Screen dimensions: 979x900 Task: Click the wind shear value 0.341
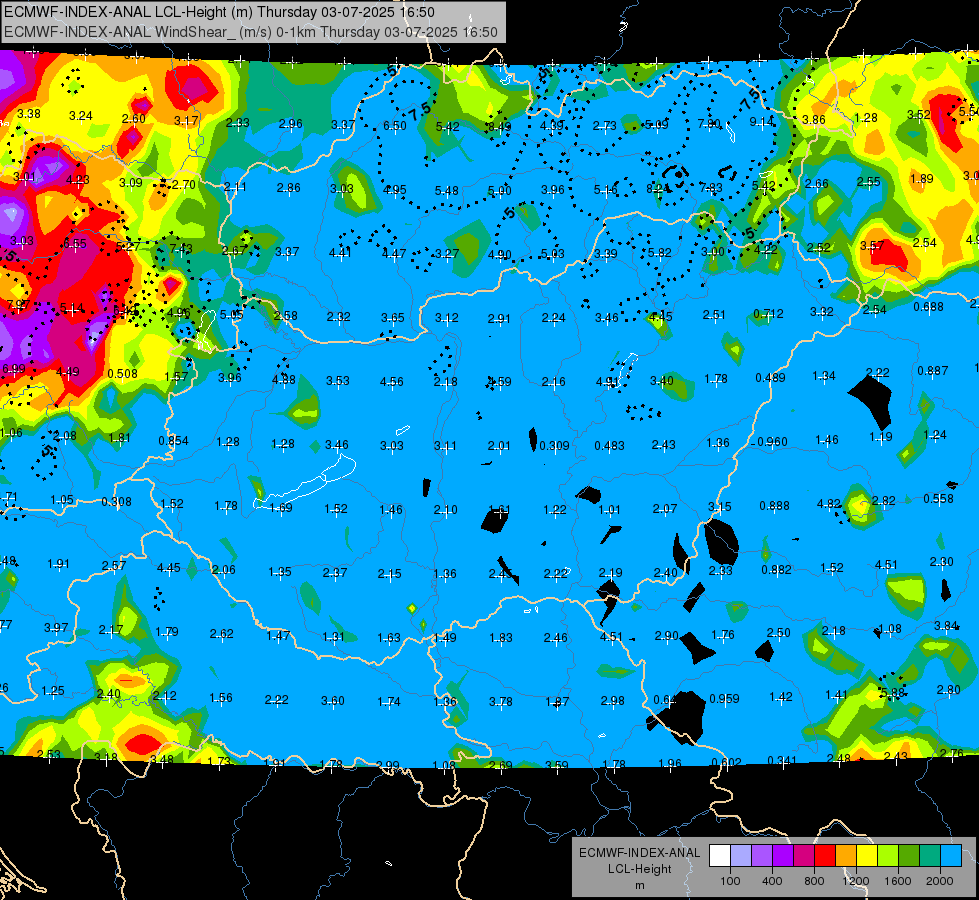click(783, 760)
